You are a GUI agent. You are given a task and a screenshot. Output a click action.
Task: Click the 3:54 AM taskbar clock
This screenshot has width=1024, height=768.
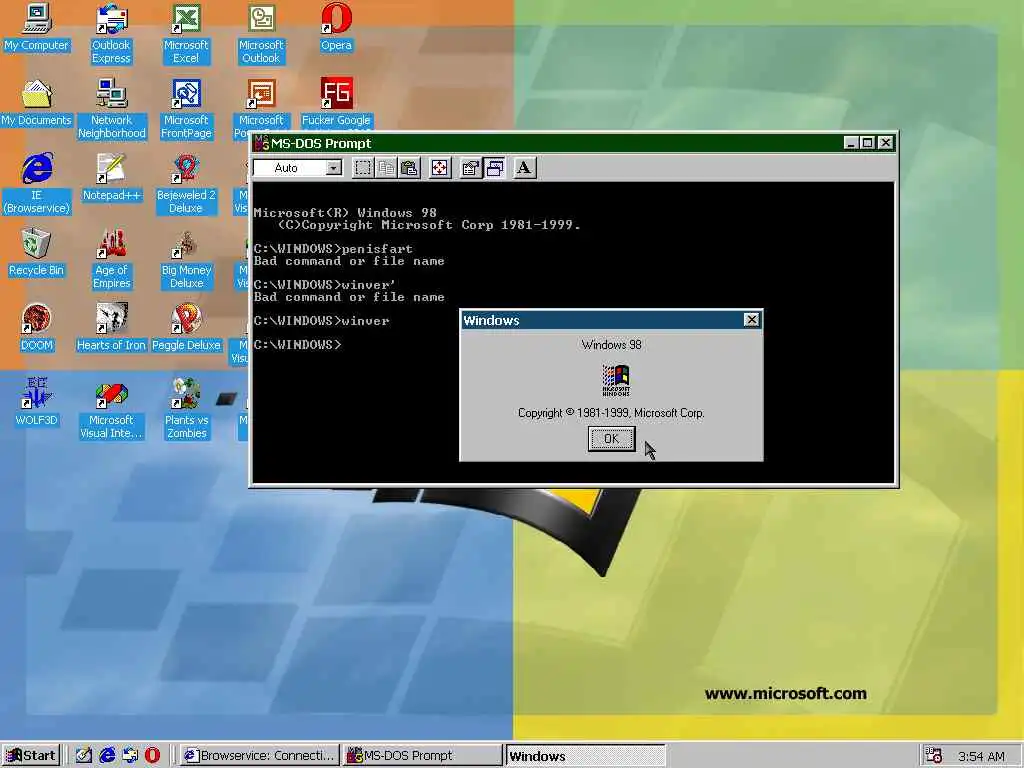(x=982, y=756)
